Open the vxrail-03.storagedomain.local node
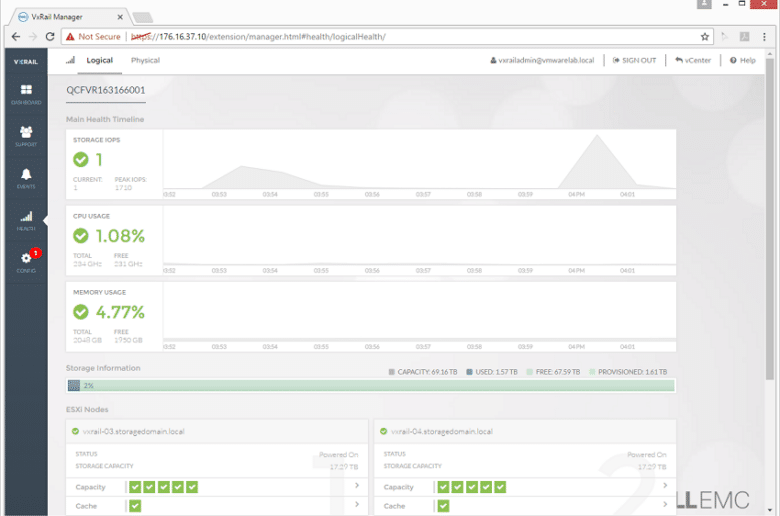 point(133,431)
